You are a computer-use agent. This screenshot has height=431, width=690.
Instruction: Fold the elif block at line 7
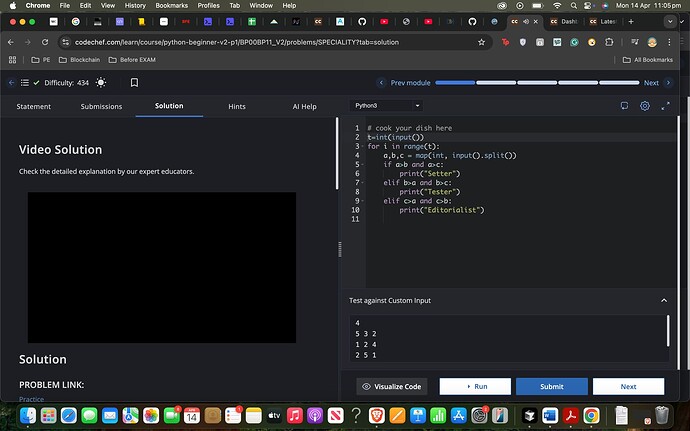363,182
